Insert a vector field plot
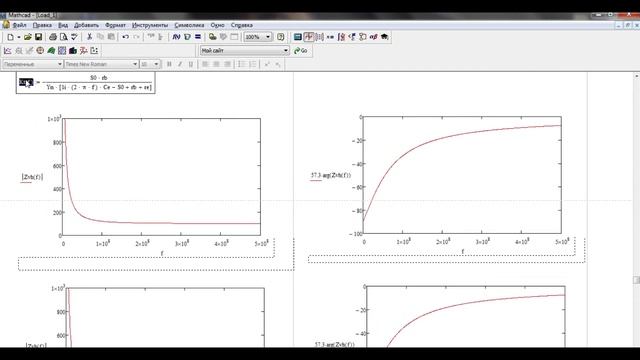640x360 pixels. (x=94, y=51)
